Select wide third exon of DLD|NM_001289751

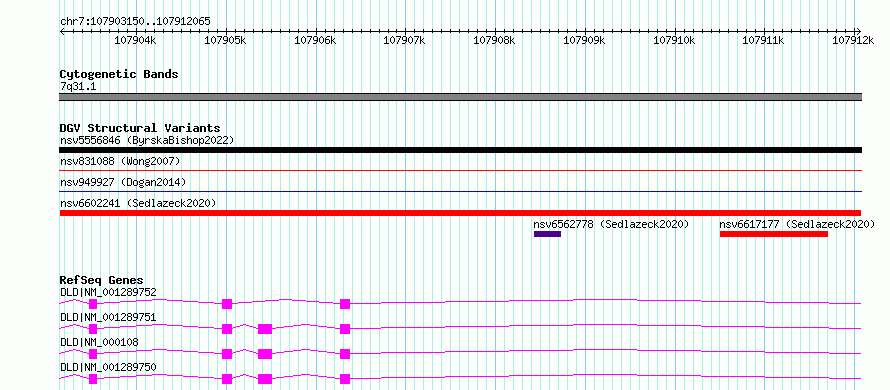(265, 329)
